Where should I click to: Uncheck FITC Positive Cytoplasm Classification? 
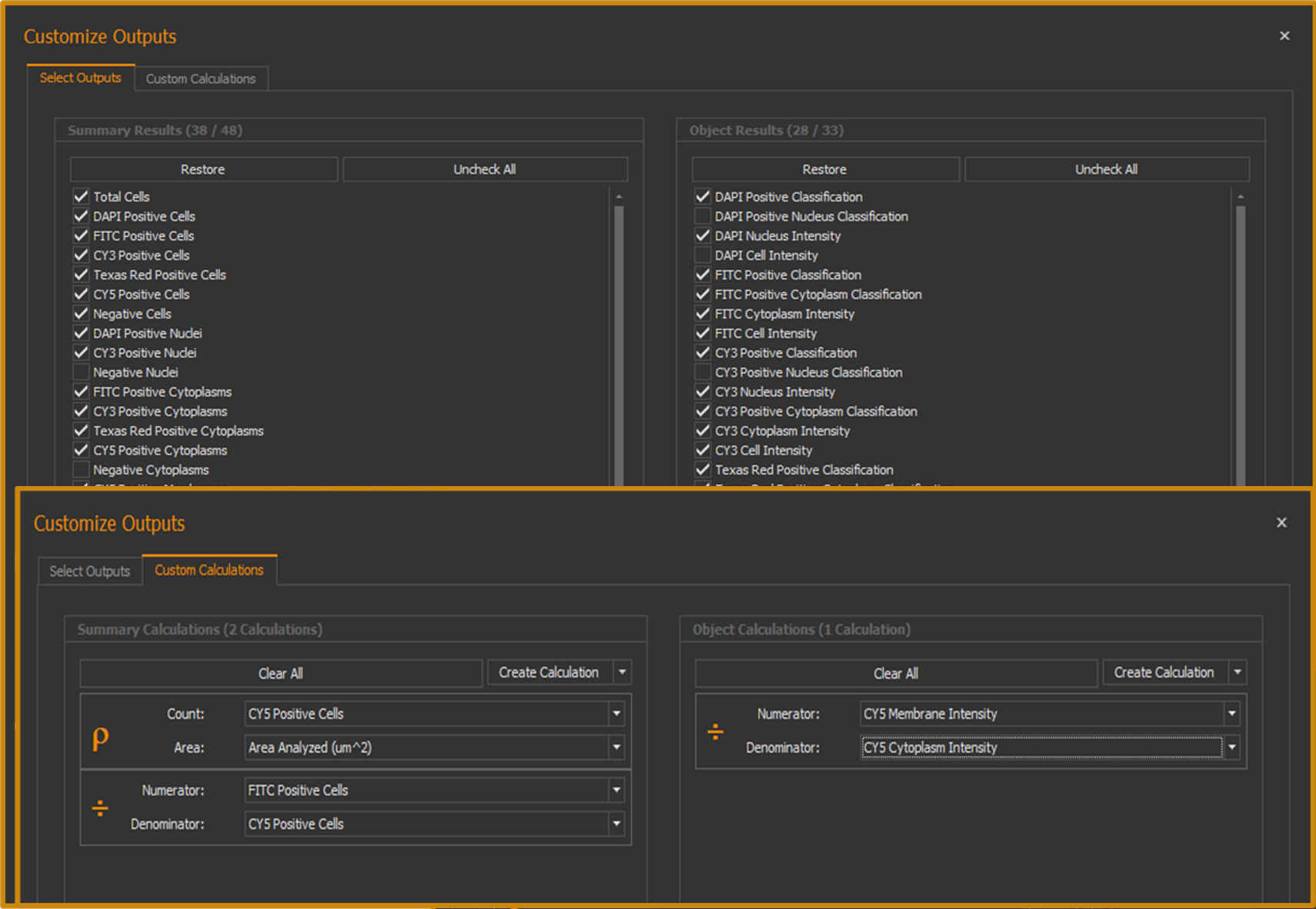tap(702, 294)
